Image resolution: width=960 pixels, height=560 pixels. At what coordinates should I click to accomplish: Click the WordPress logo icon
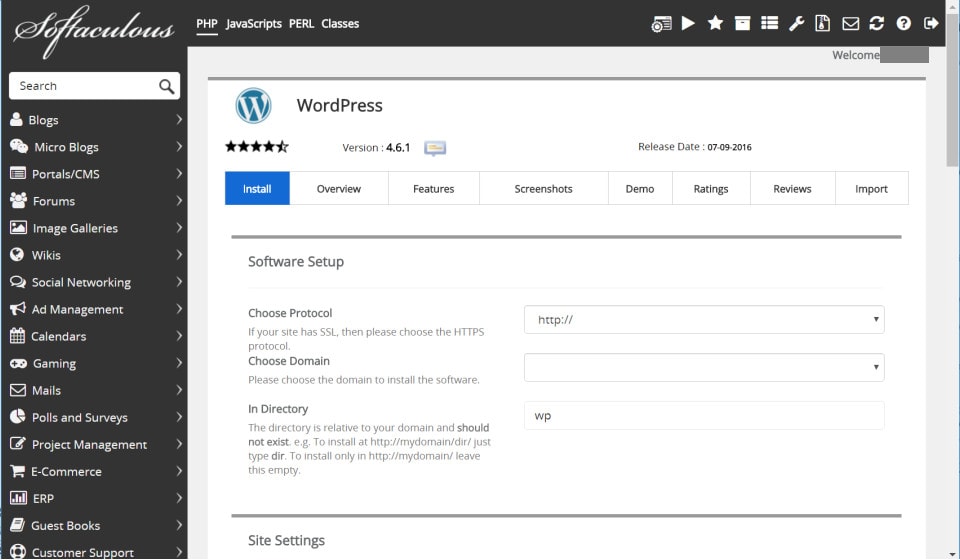[253, 105]
